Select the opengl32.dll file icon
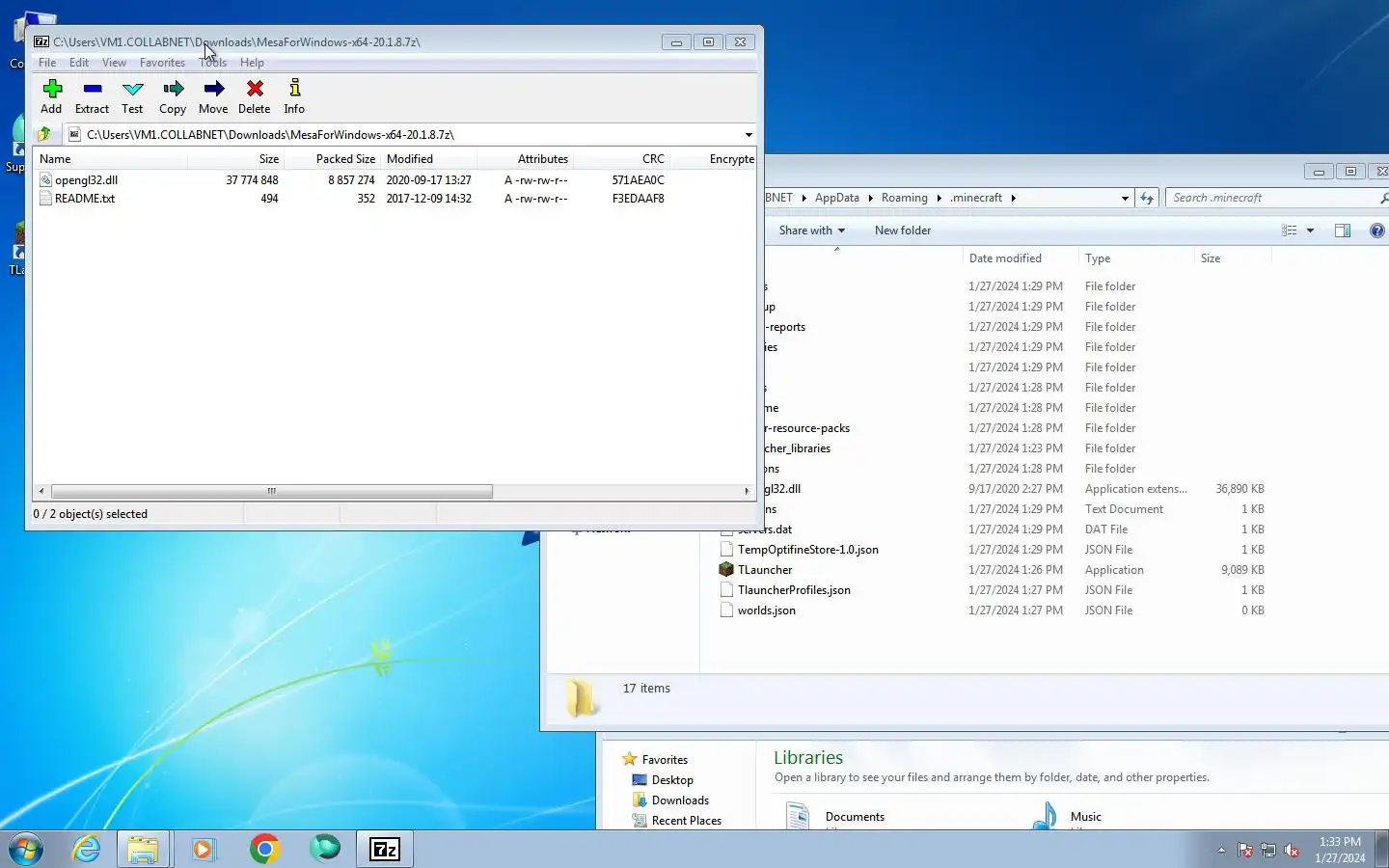The height and width of the screenshot is (868, 1389). pos(45,180)
